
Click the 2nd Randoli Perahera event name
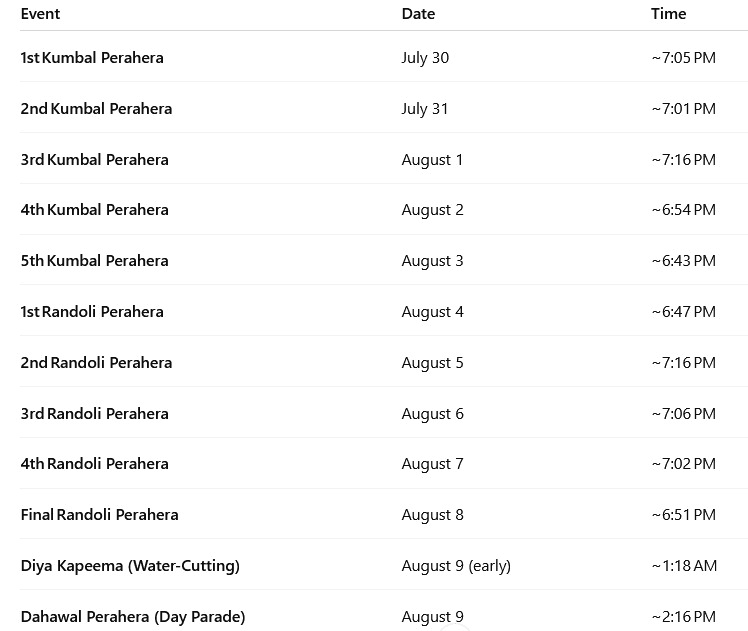tap(96, 363)
